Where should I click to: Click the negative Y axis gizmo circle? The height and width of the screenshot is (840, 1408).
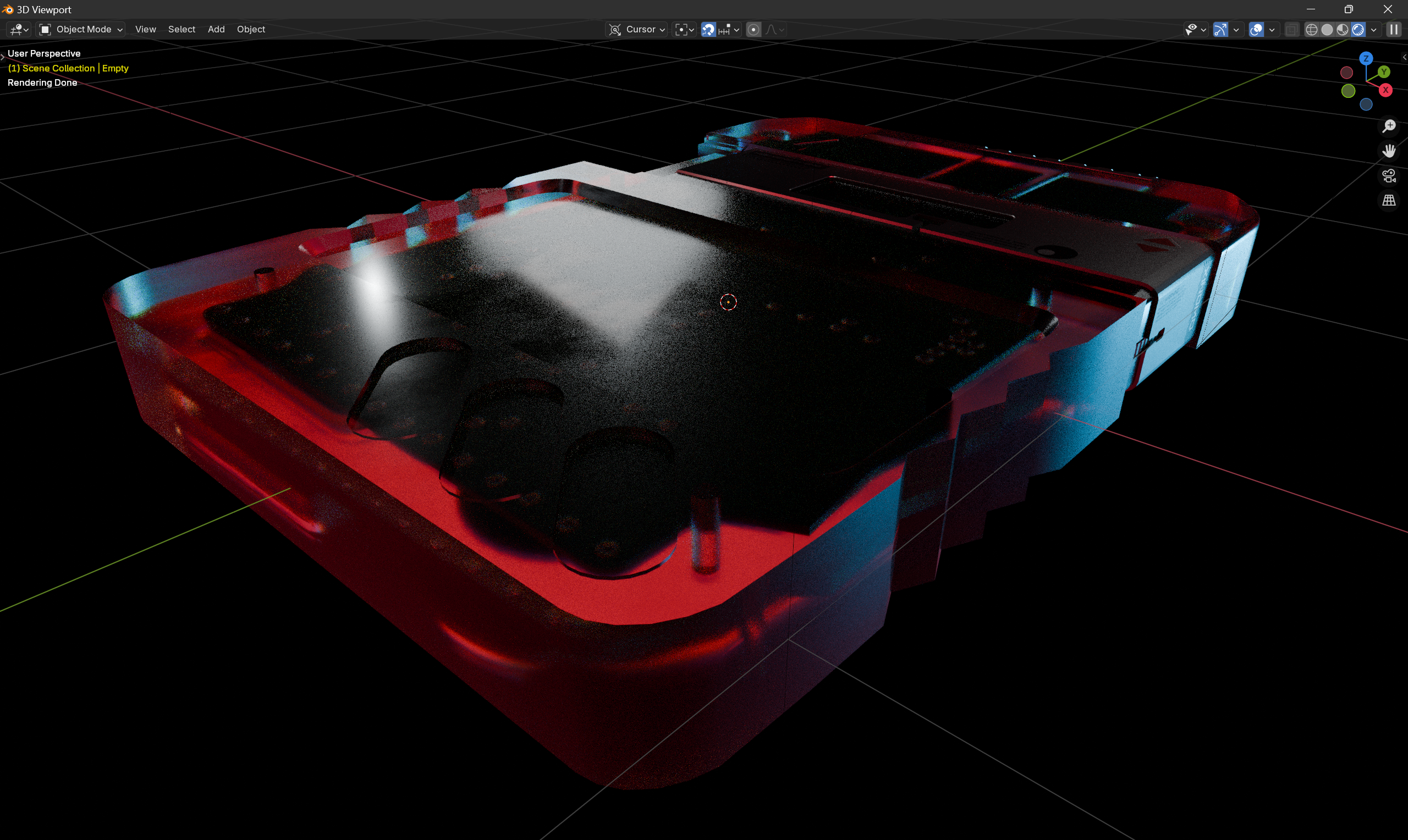tap(1349, 91)
